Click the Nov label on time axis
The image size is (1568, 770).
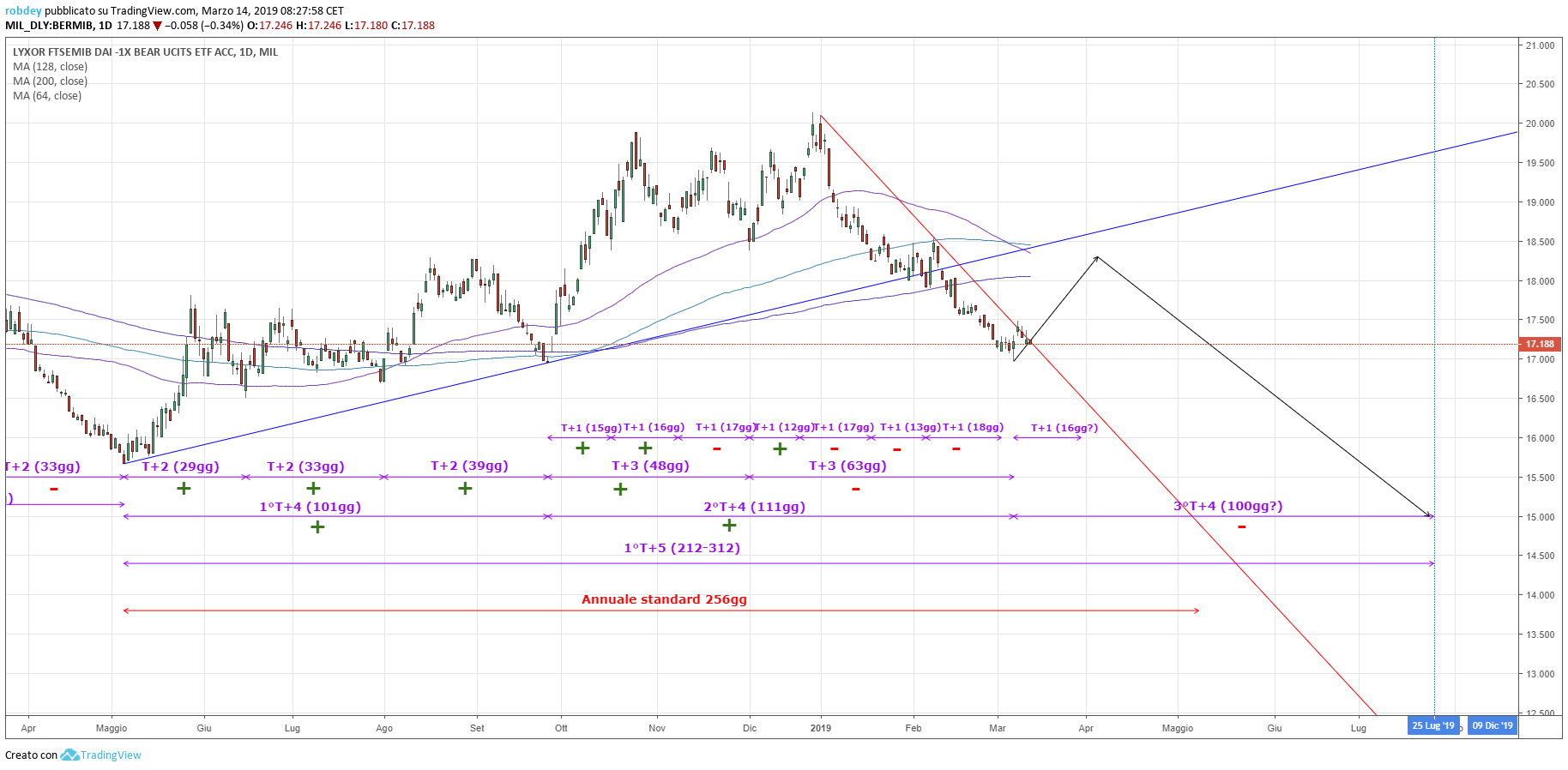[x=657, y=728]
